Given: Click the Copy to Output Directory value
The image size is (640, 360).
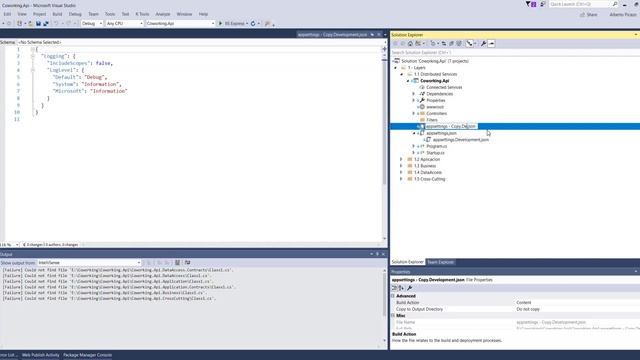Looking at the screenshot, I should (x=528, y=309).
